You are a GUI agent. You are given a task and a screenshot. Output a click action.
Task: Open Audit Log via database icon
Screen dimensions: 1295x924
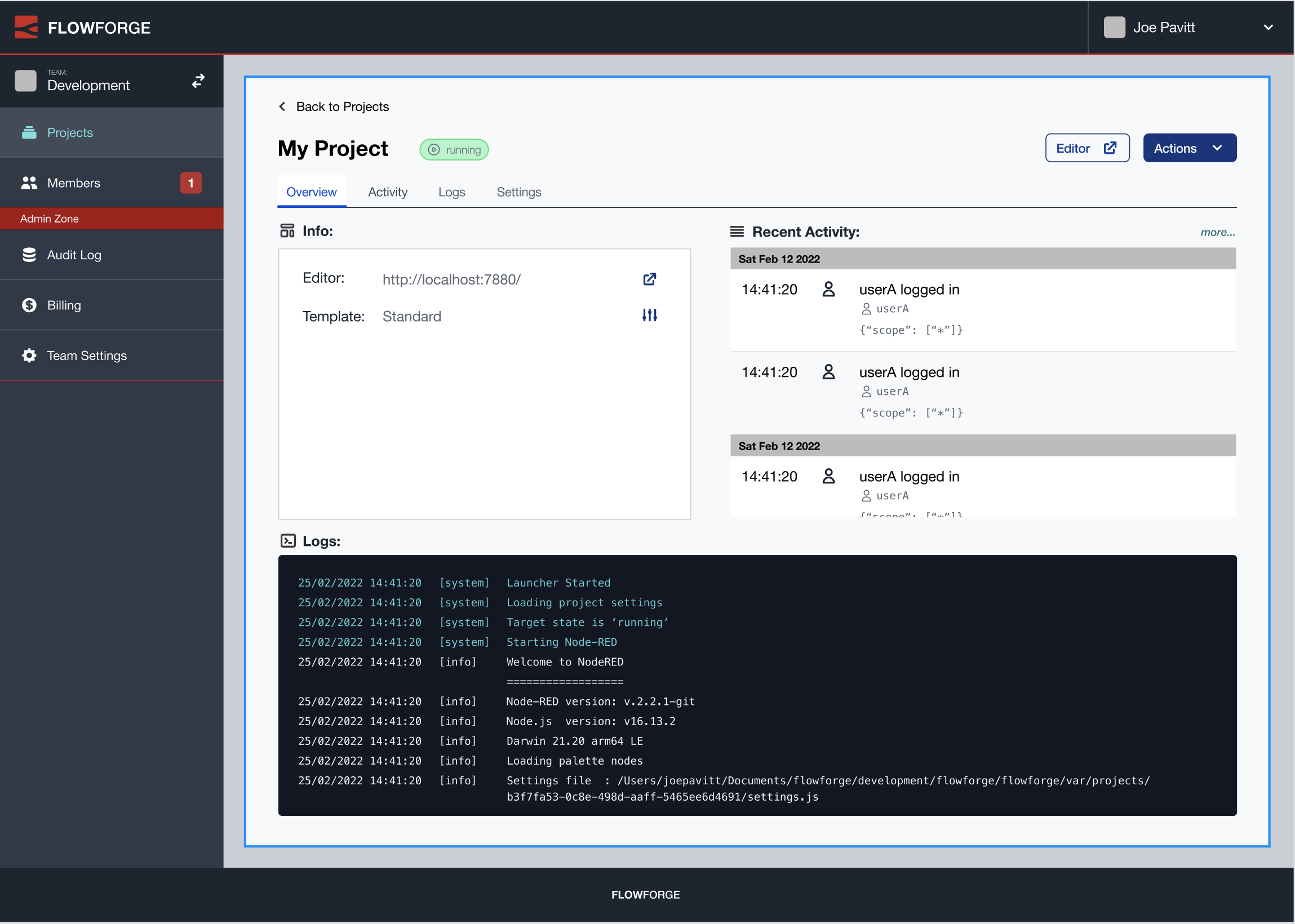click(29, 255)
